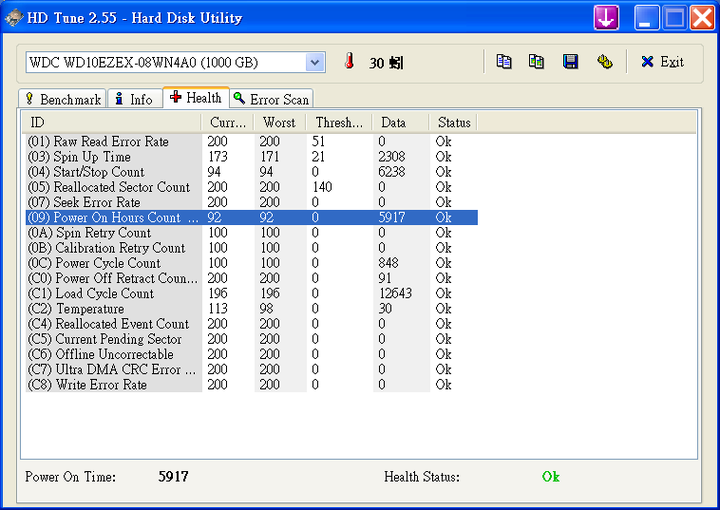The height and width of the screenshot is (510, 720).
Task: Click the purple download arrow title bar button
Action: tap(606, 18)
